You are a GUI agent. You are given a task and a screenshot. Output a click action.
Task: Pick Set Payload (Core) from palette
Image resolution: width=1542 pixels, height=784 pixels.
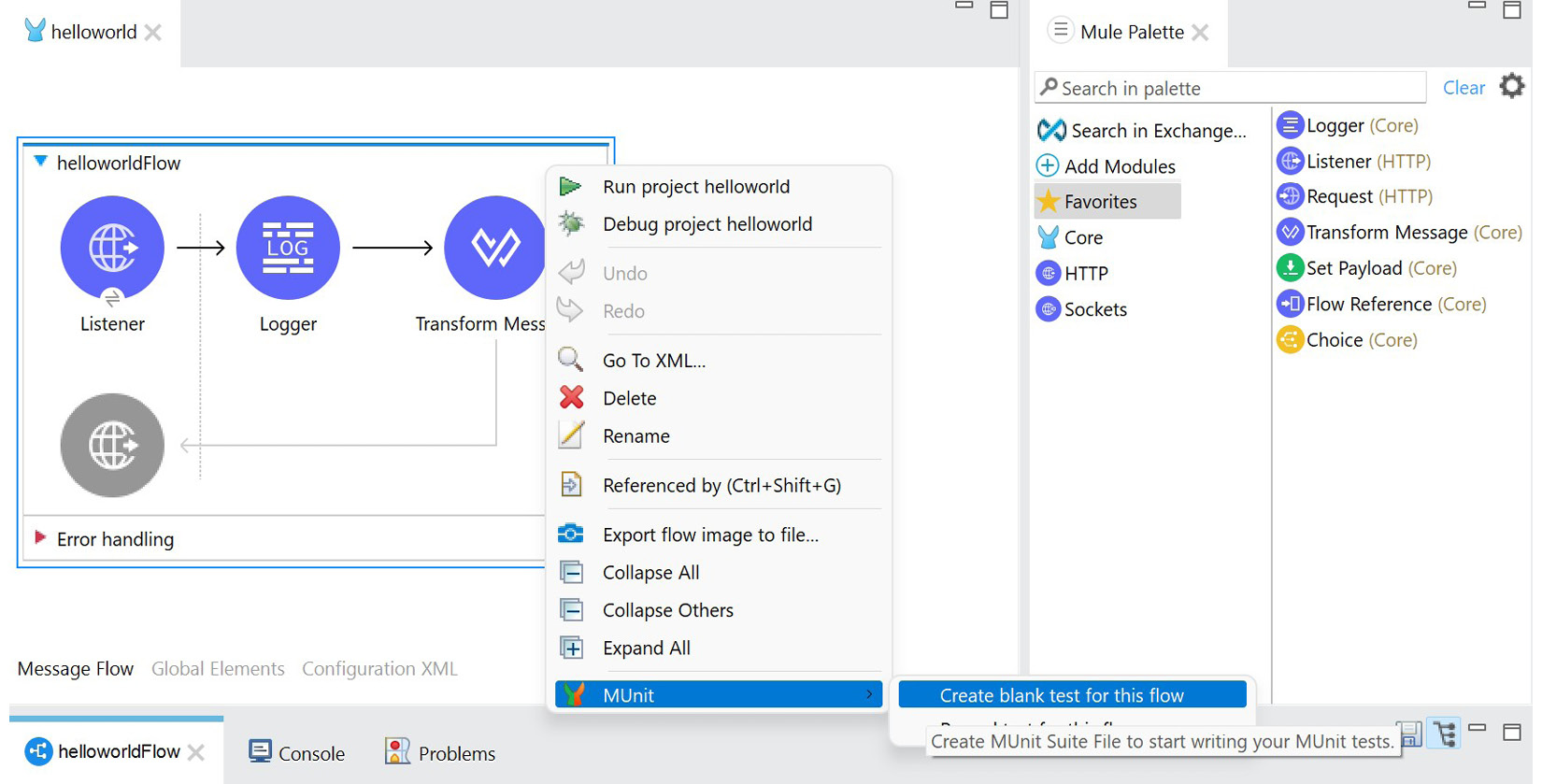(1367, 268)
